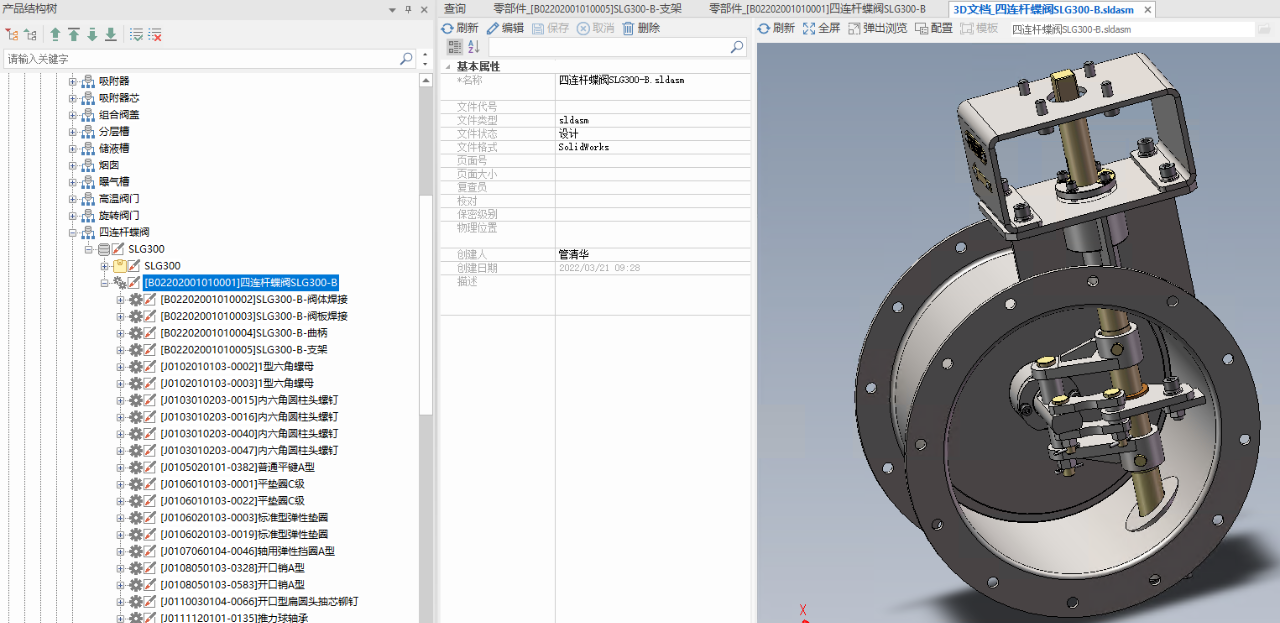
Task: Click the 删除 delete button
Action: tap(640, 28)
